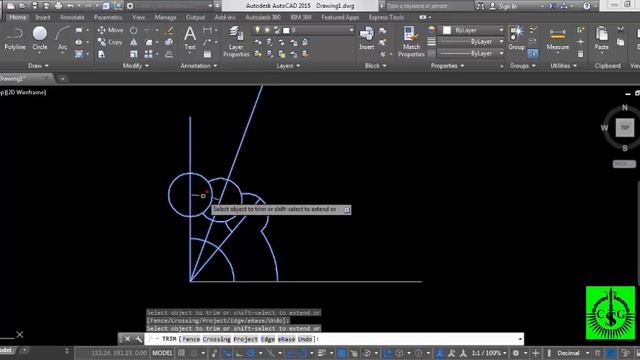Click the Insert block icon
Image resolution: width=640 pixels, height=360 pixels.
[367, 38]
